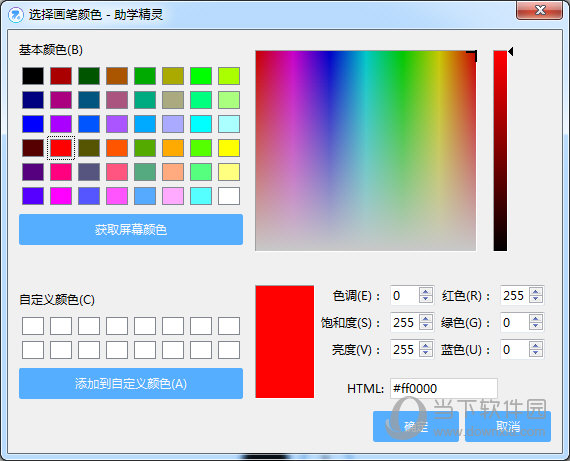Choose the dark maroon swatch left of red

point(33,148)
